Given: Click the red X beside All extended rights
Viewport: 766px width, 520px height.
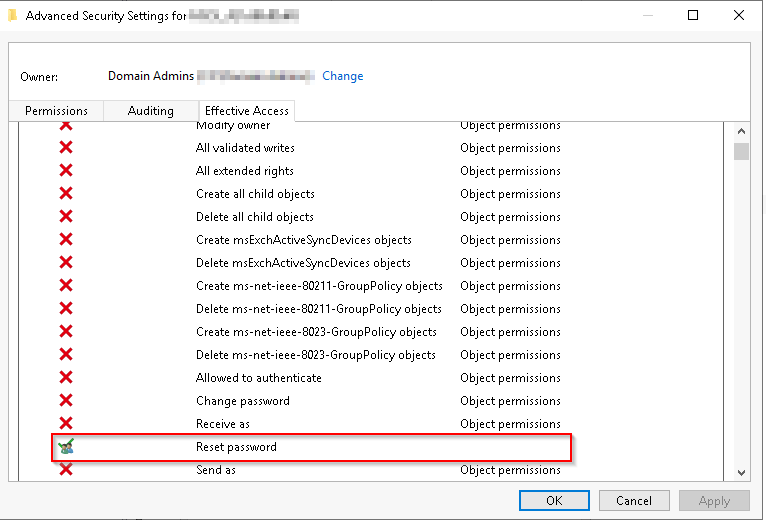Looking at the screenshot, I should click(x=66, y=171).
